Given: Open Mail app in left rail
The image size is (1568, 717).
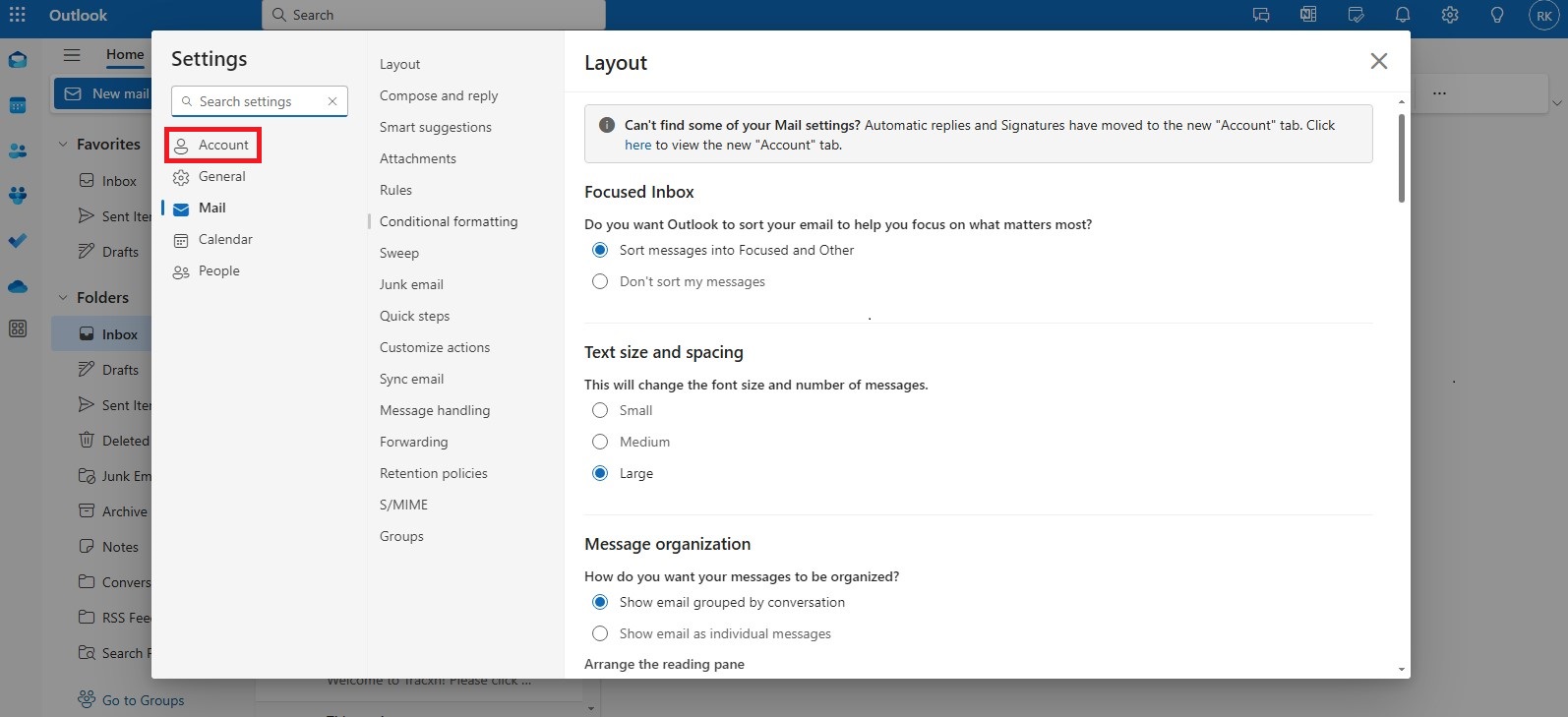Looking at the screenshot, I should tap(18, 60).
